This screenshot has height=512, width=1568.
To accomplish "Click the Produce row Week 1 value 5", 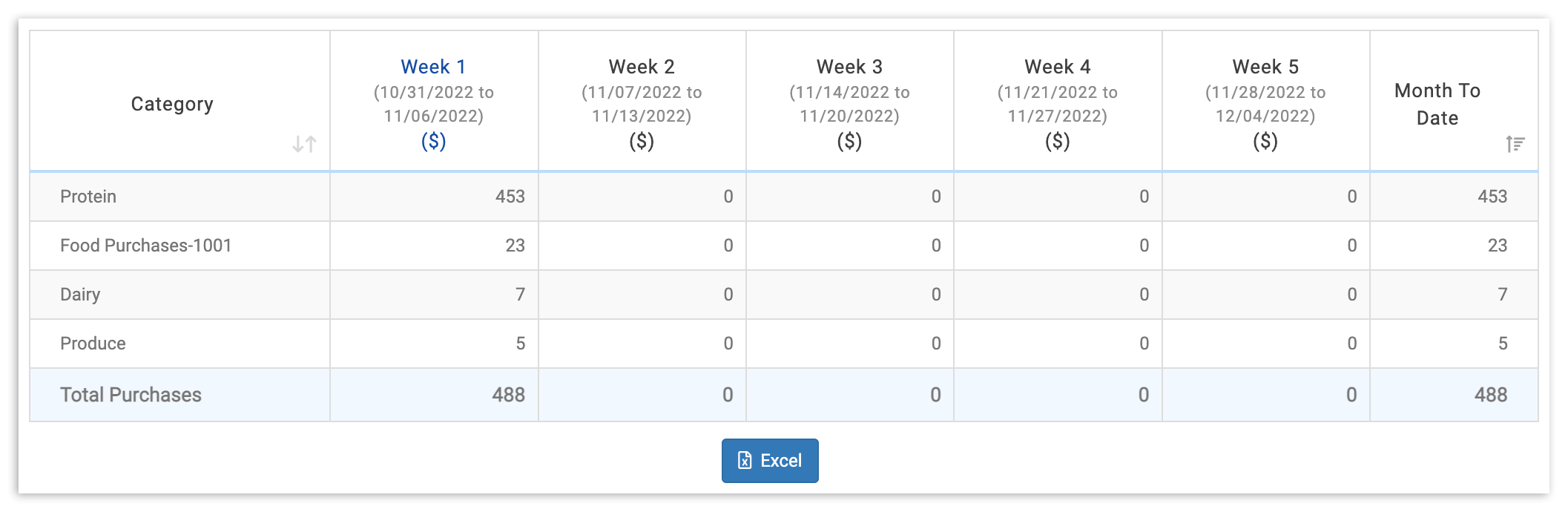I will pos(520,344).
